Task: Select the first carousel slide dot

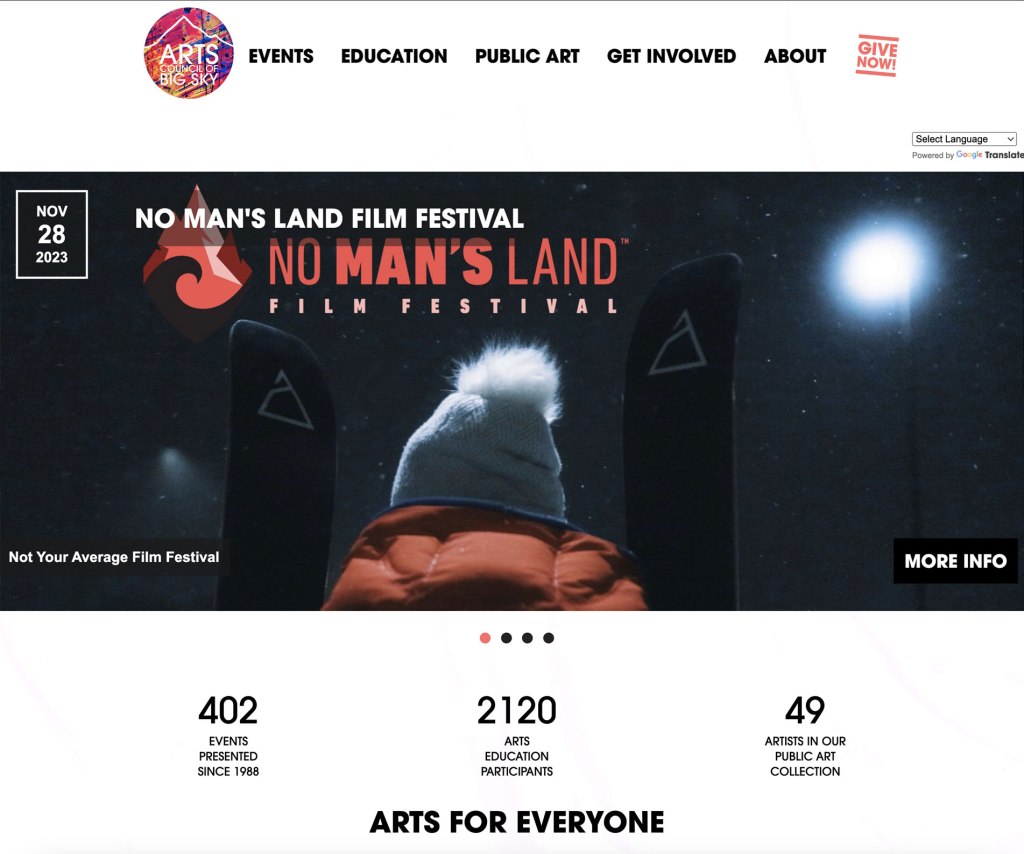Action: pos(485,638)
